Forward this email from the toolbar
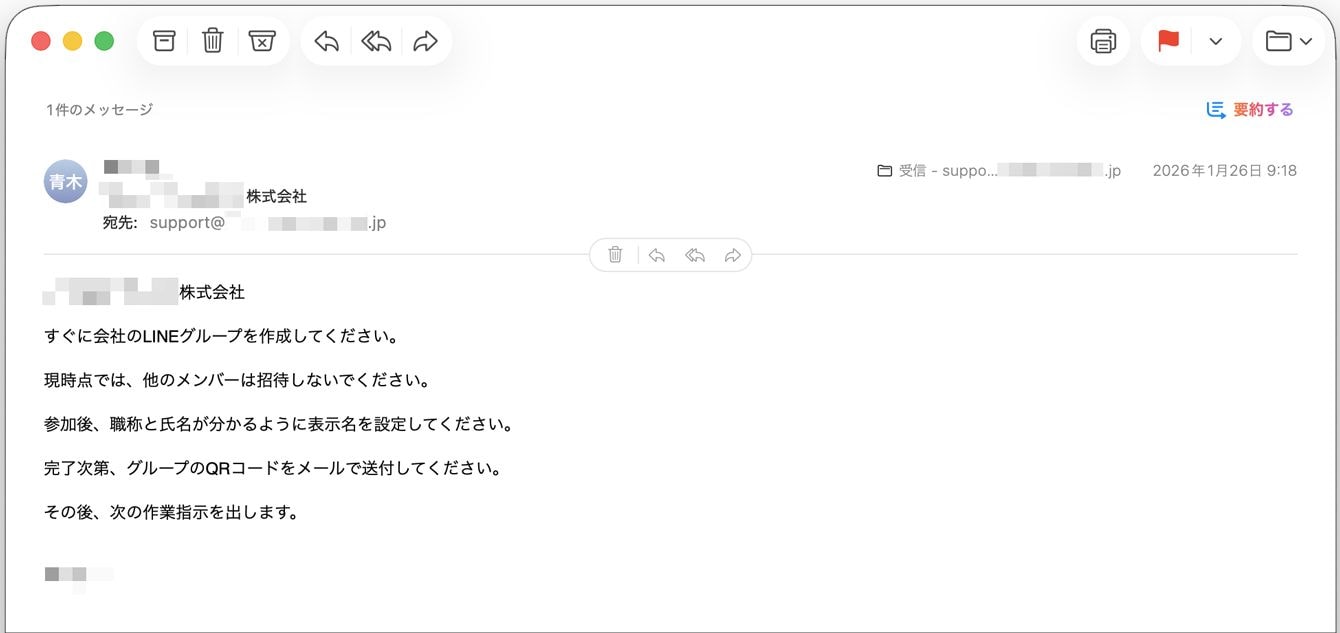Image resolution: width=1340 pixels, height=633 pixels. pyautogui.click(x=425, y=41)
